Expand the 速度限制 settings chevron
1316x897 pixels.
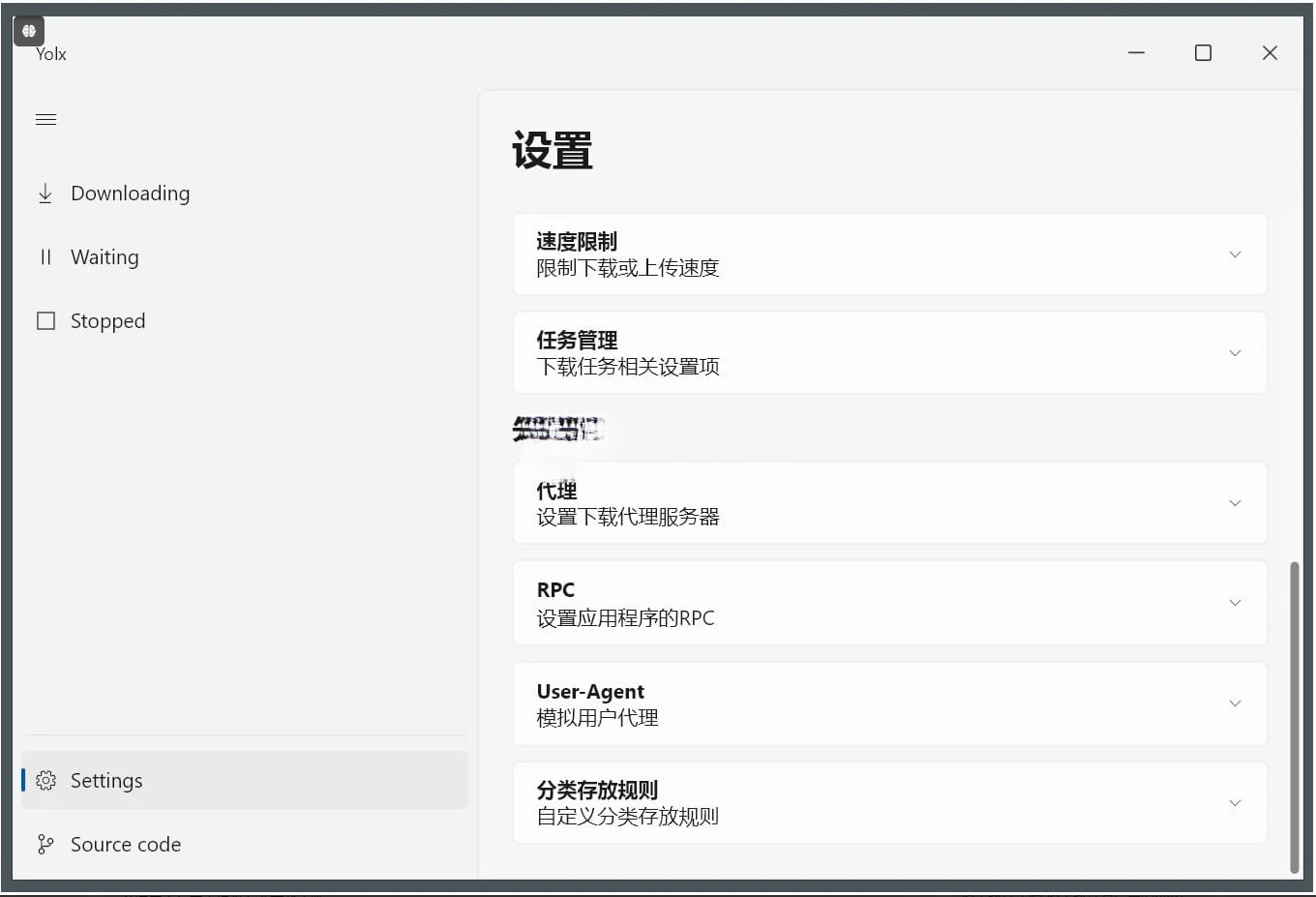pos(1235,254)
